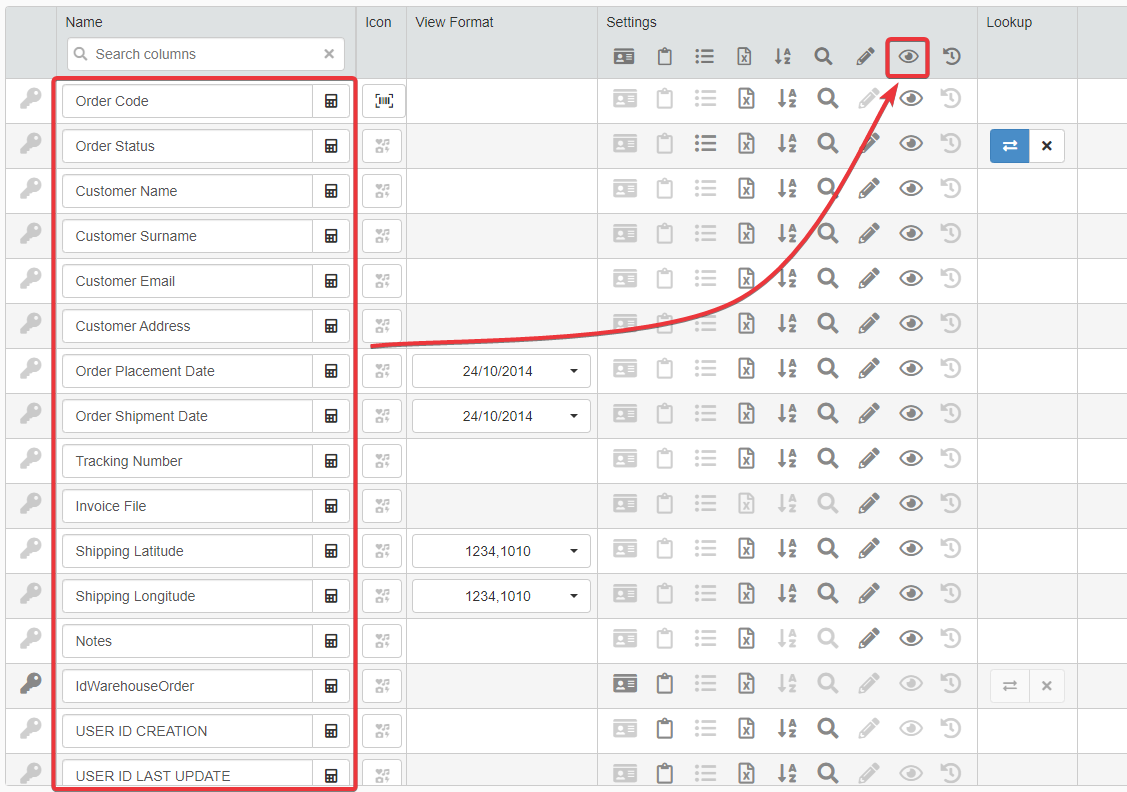The width and height of the screenshot is (1127, 792).
Task: Click the Invoice File name field
Action: [187, 506]
